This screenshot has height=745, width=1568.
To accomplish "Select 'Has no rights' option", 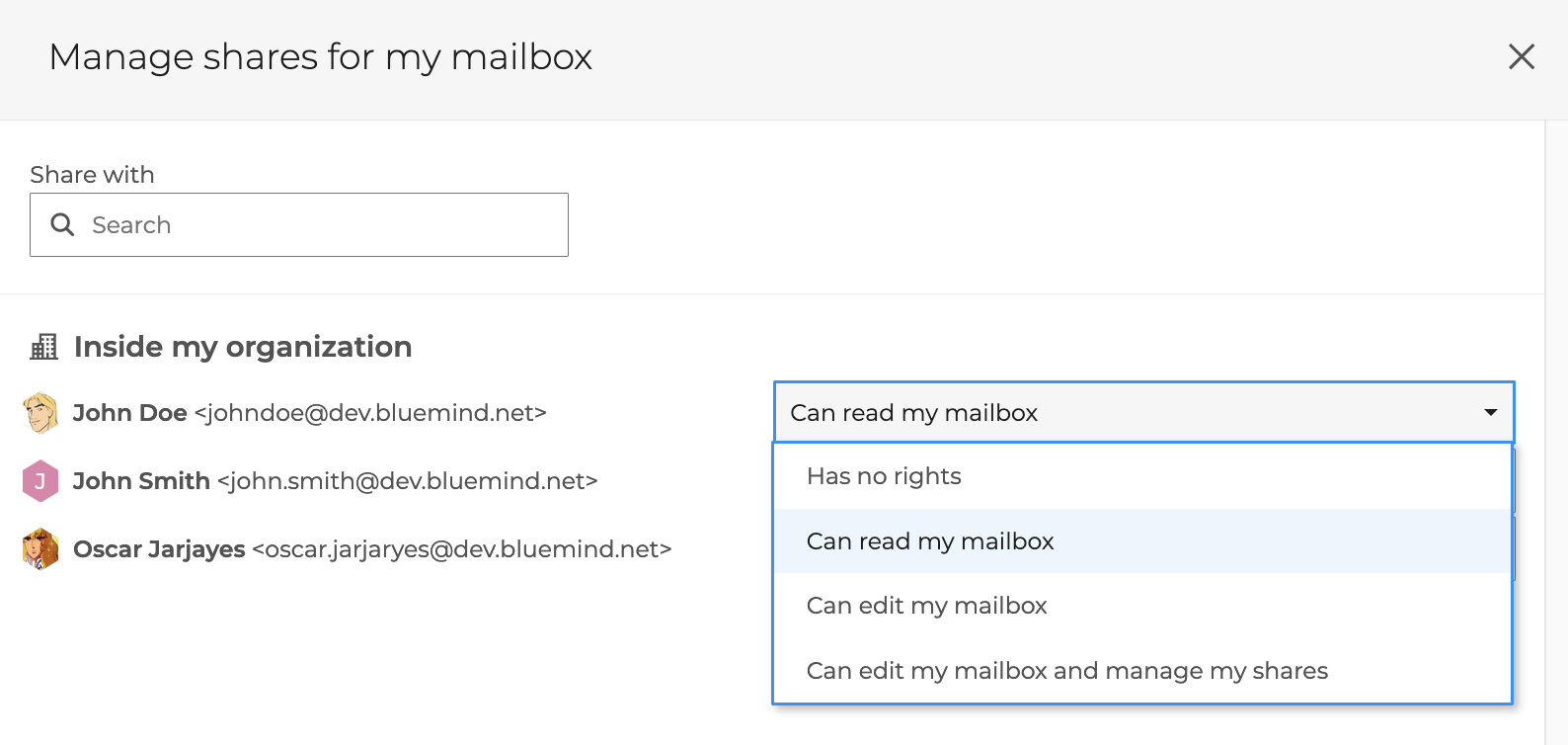I will coord(884,476).
